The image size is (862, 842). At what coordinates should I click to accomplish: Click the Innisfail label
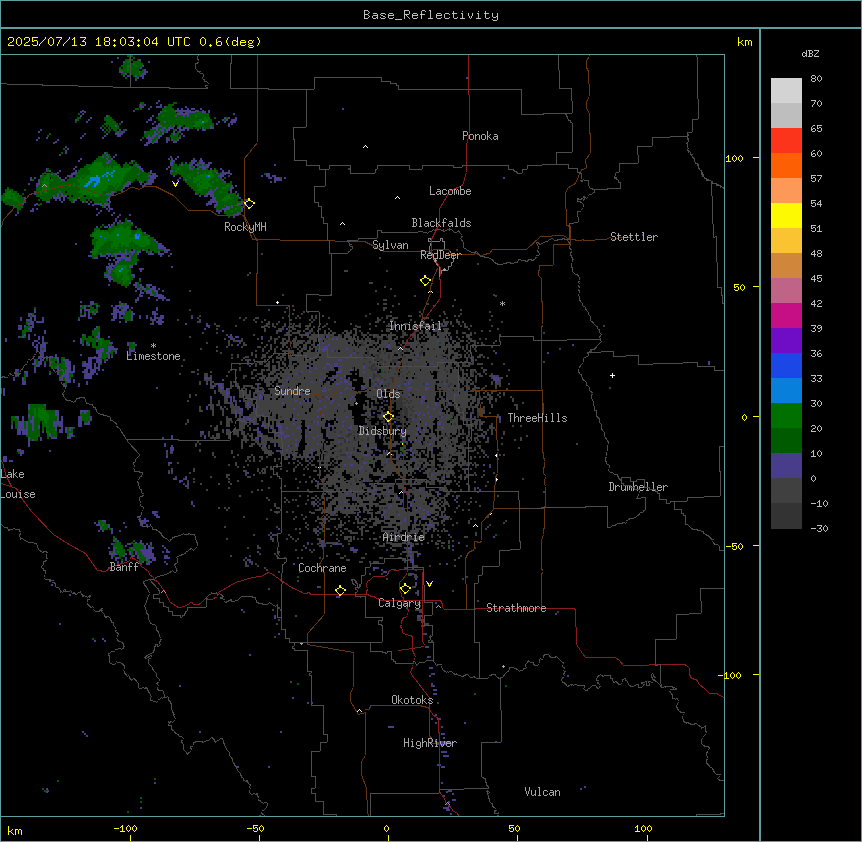coord(415,326)
